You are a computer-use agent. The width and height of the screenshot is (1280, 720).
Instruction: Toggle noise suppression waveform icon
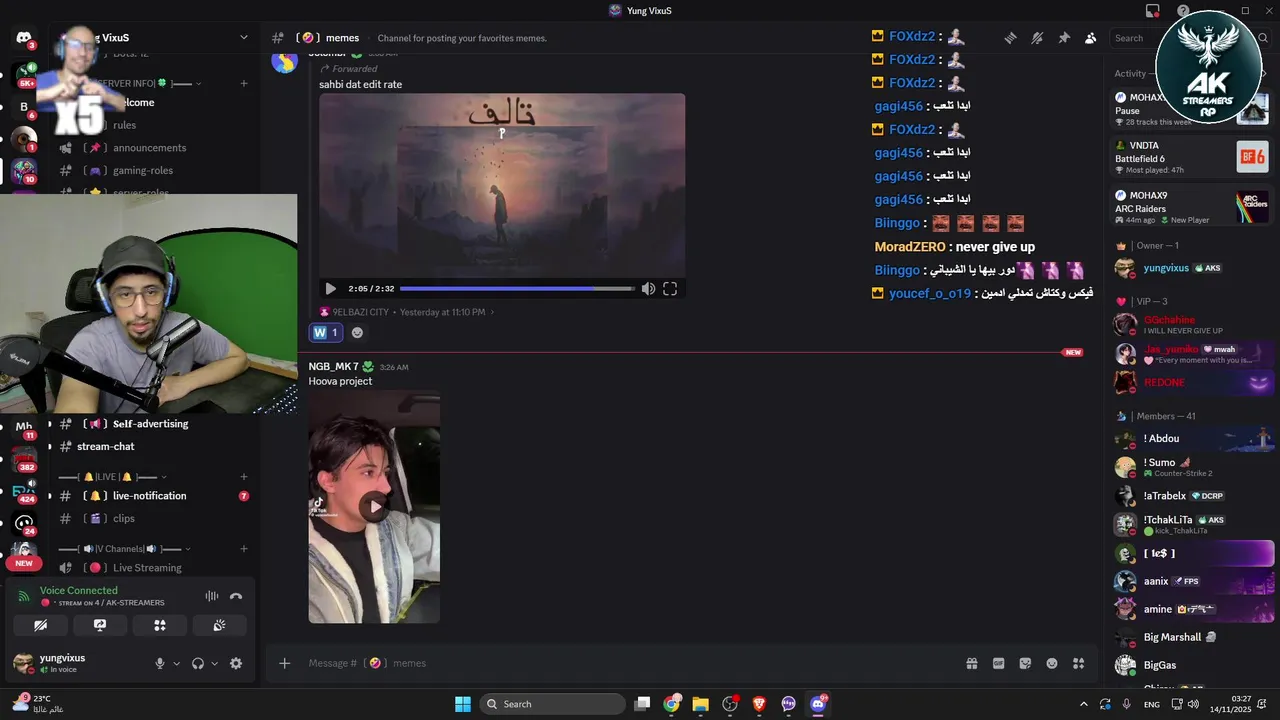pos(212,596)
